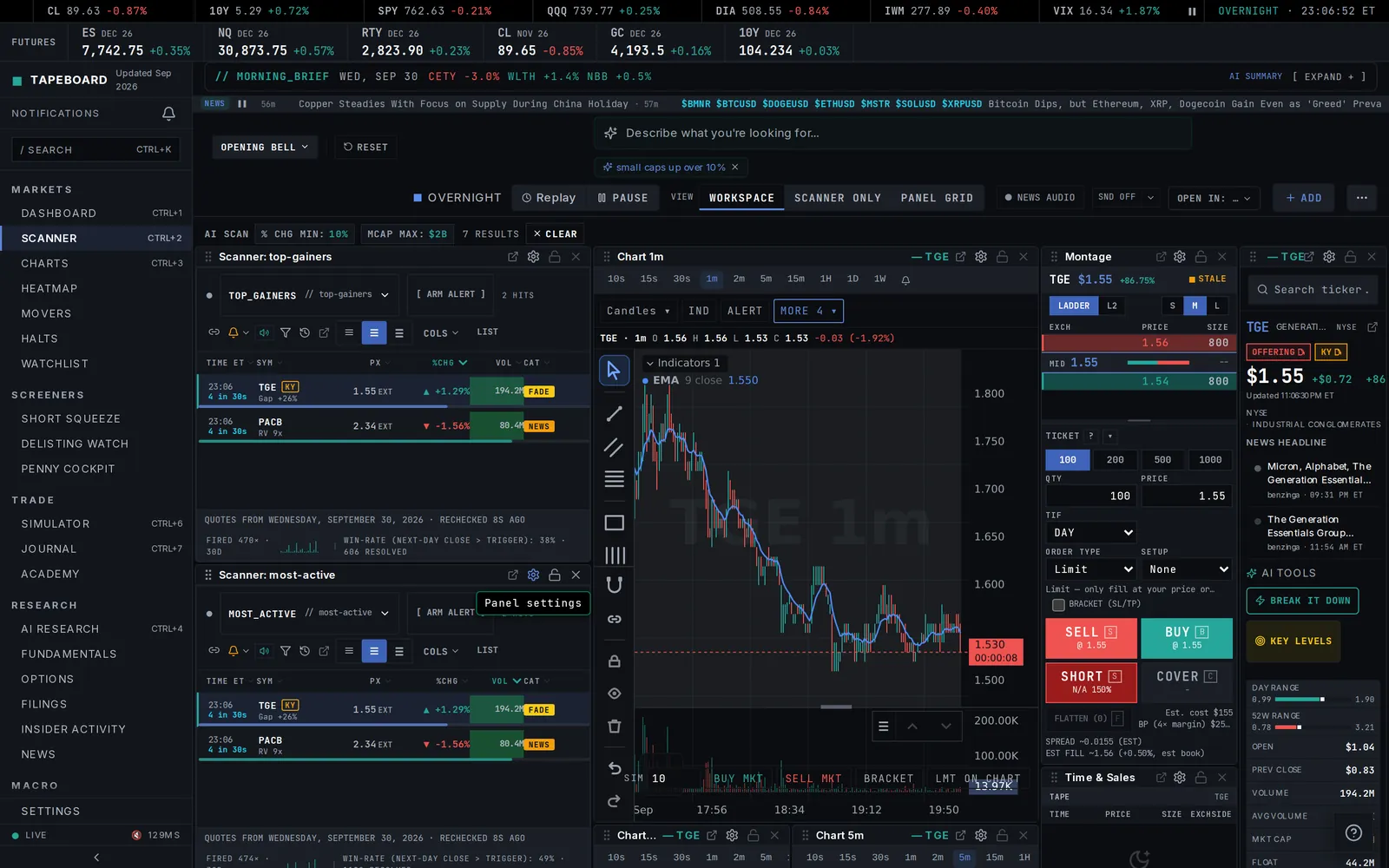Clear the AI scan filters
This screenshot has width=1389, height=868.
pyautogui.click(x=556, y=234)
